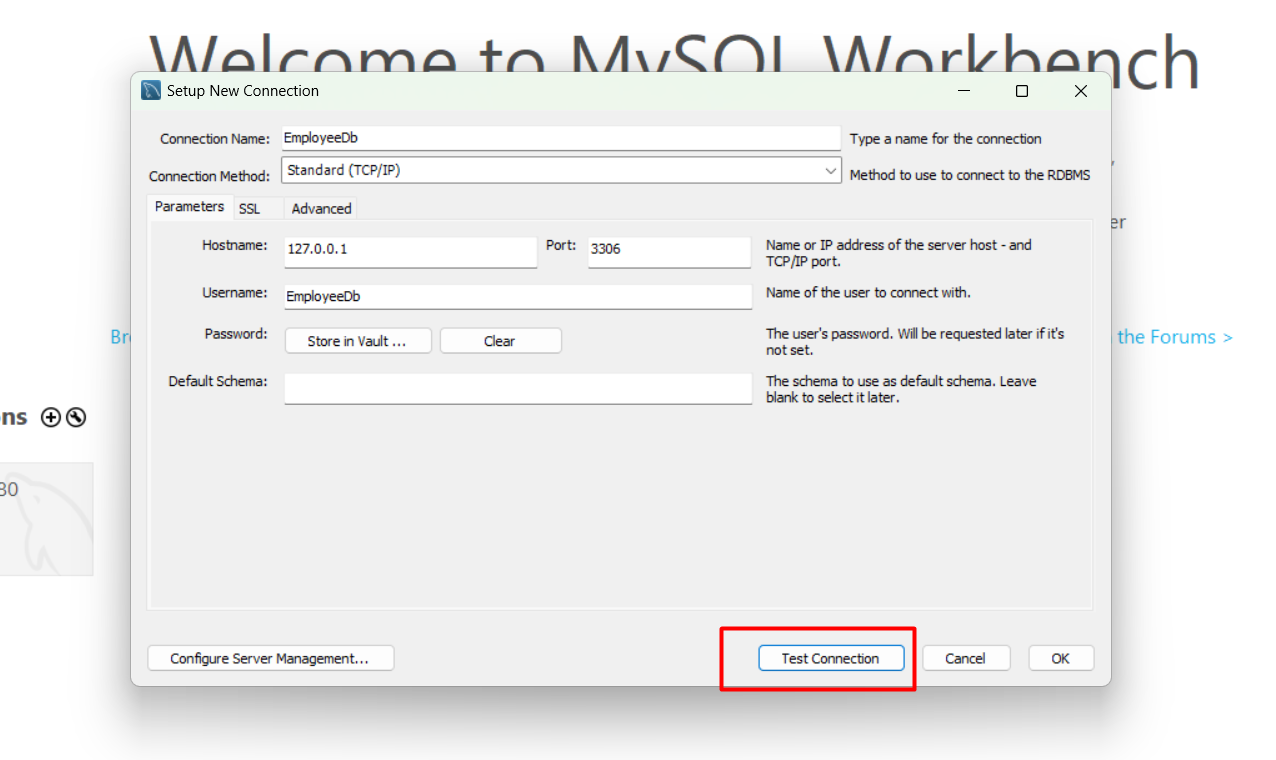
Task: Click the "Hostname:" label
Action: (x=235, y=245)
